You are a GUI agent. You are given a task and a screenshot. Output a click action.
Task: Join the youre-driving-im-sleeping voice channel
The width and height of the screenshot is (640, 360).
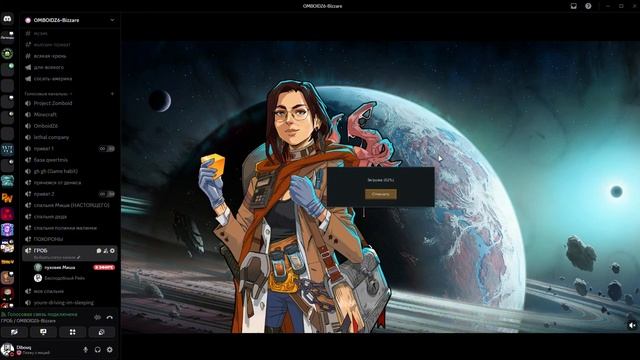click(x=70, y=302)
